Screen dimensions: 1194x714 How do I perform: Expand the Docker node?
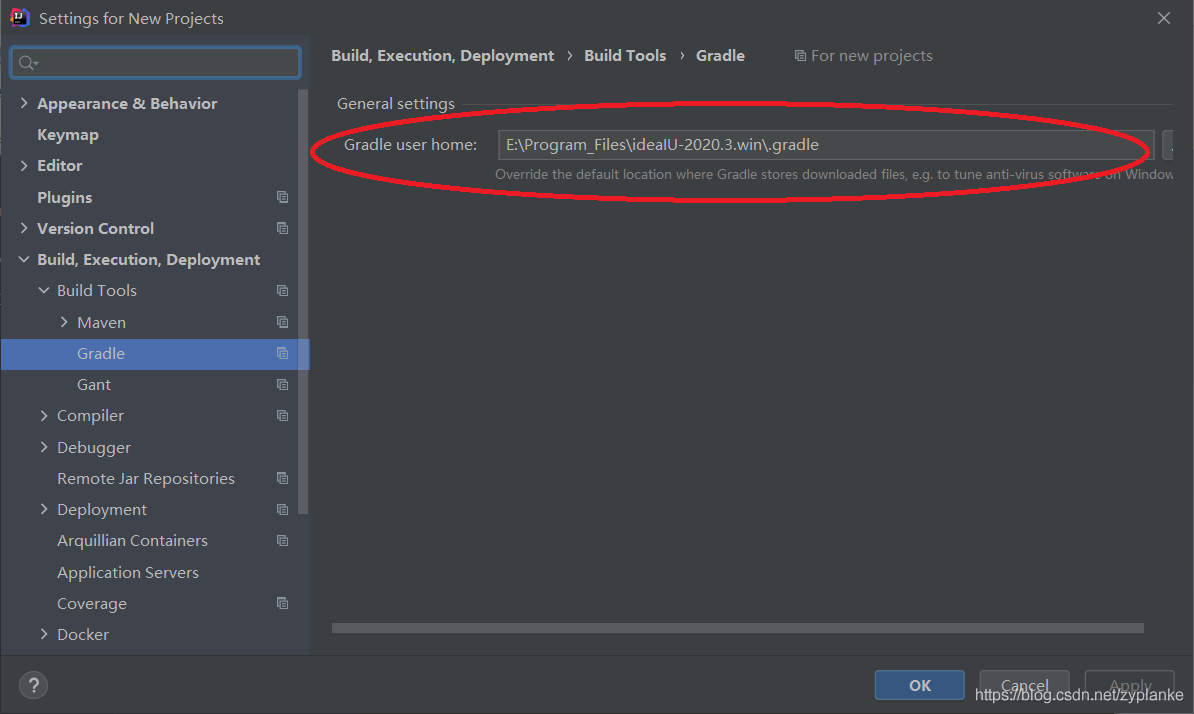pyautogui.click(x=44, y=634)
